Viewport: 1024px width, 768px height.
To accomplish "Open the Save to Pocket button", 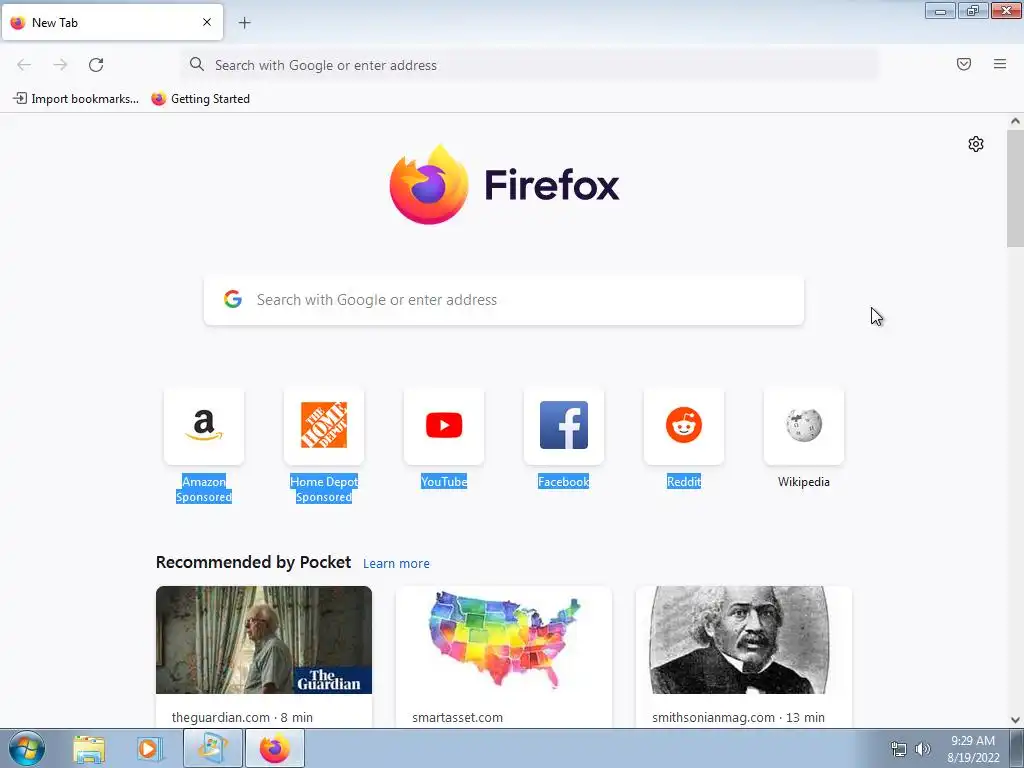I will (964, 64).
